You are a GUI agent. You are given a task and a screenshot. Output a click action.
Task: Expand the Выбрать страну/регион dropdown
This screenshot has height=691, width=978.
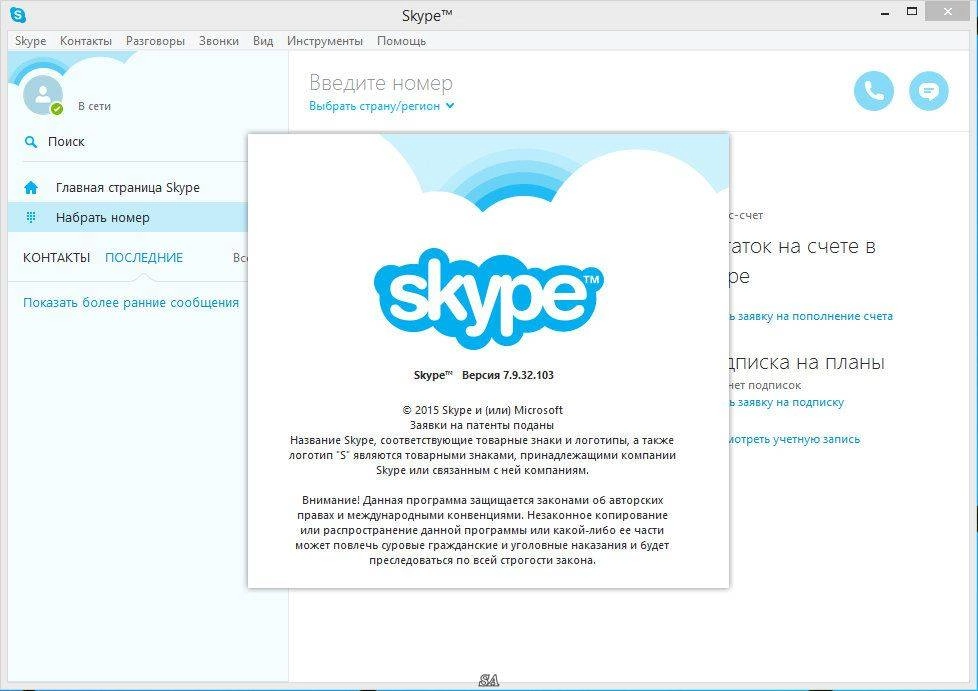tap(382, 106)
